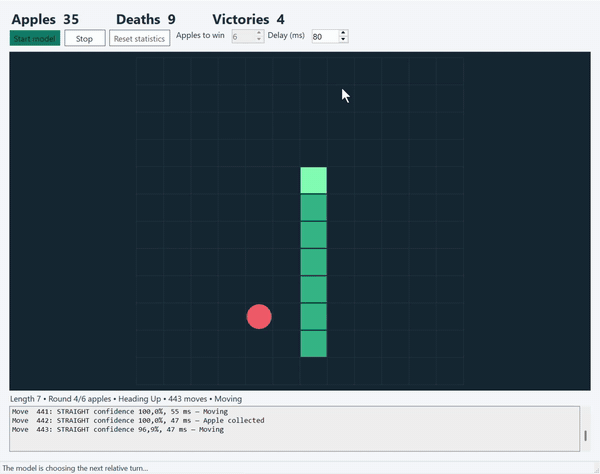Click the 'Apples 35' counter heading

[45, 19]
